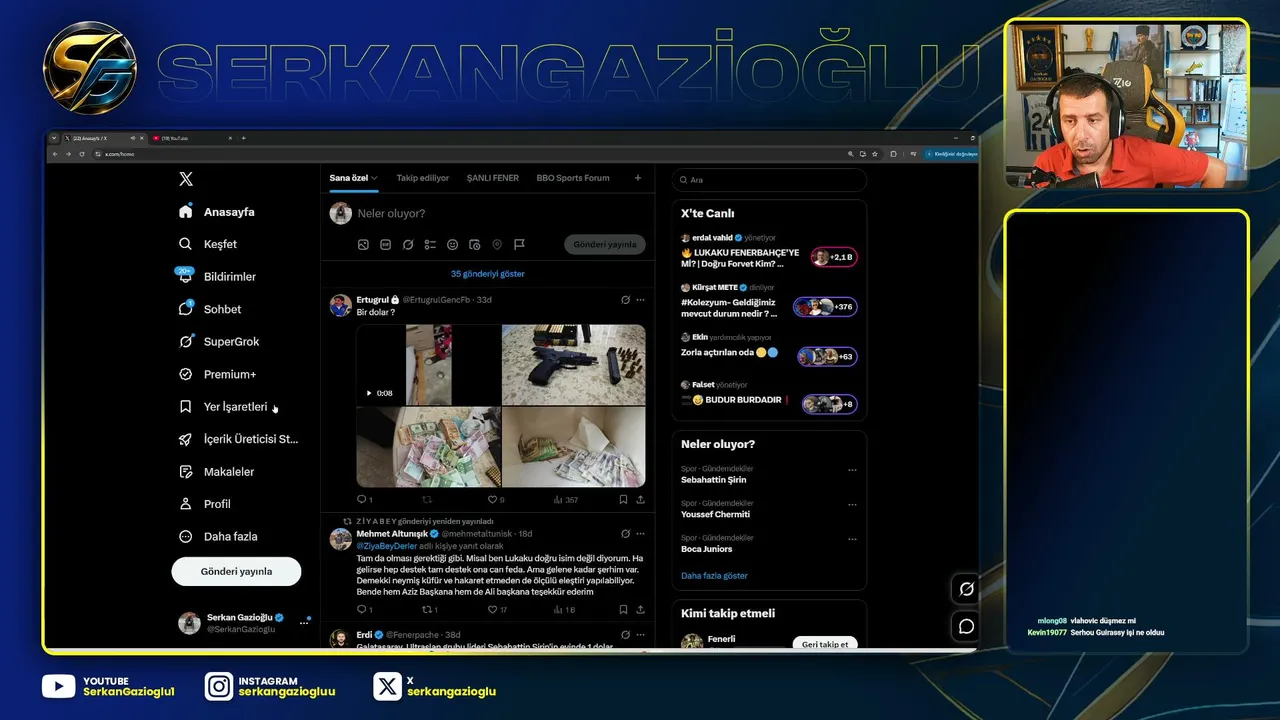Reply to Mehmet Altunışık's post
This screenshot has width=1280, height=720.
pyautogui.click(x=364, y=609)
